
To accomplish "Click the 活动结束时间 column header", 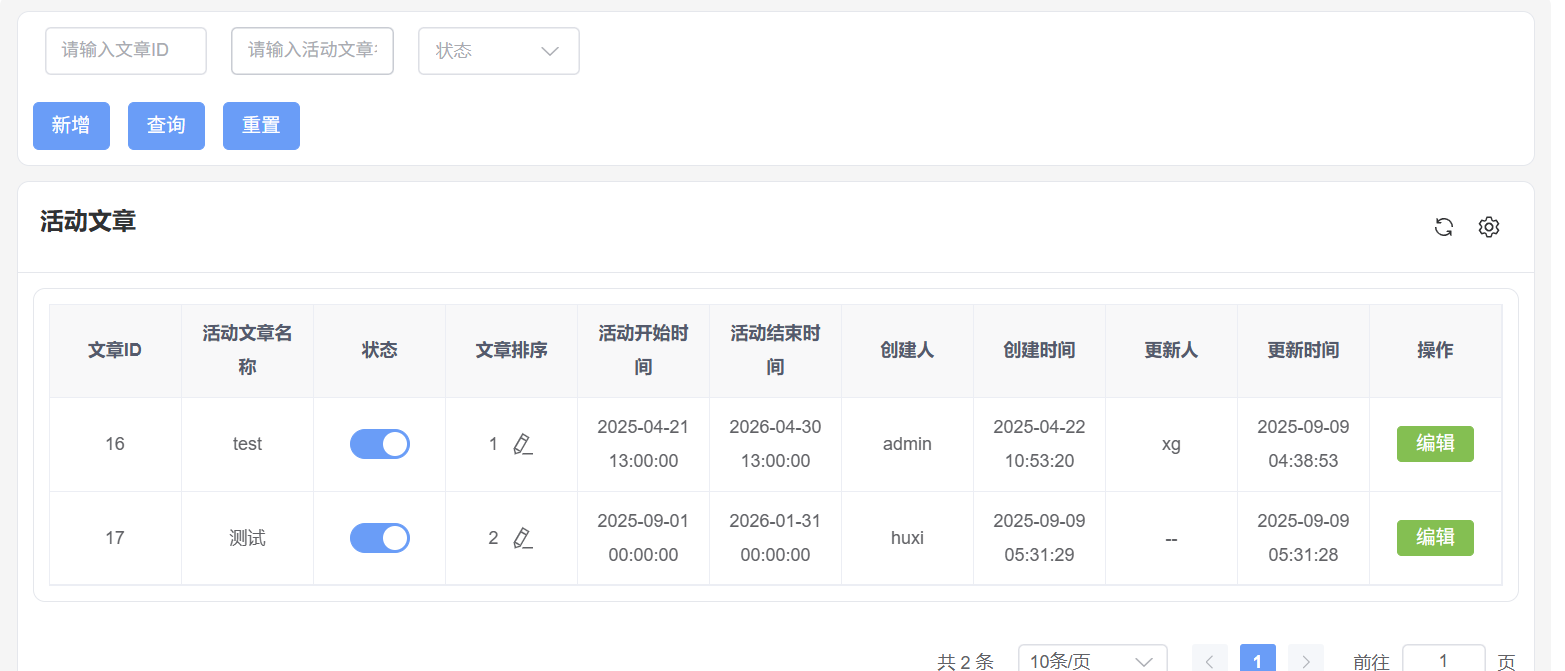I will (x=775, y=351).
